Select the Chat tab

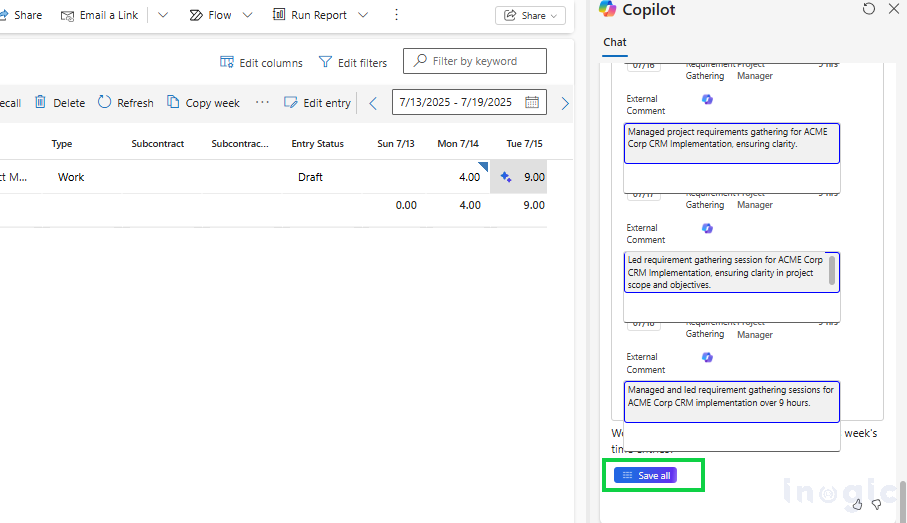point(614,42)
